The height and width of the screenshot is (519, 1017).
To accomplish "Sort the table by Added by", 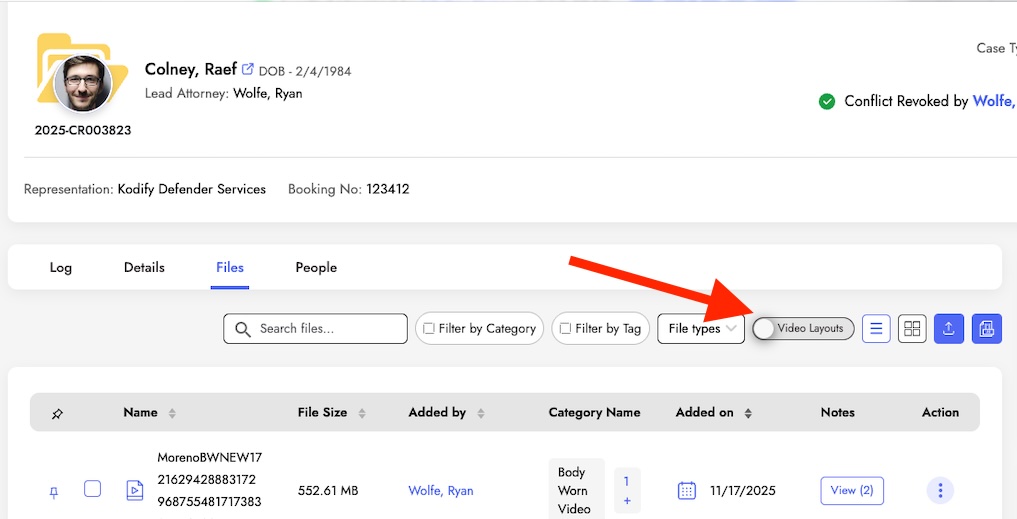I will [481, 413].
